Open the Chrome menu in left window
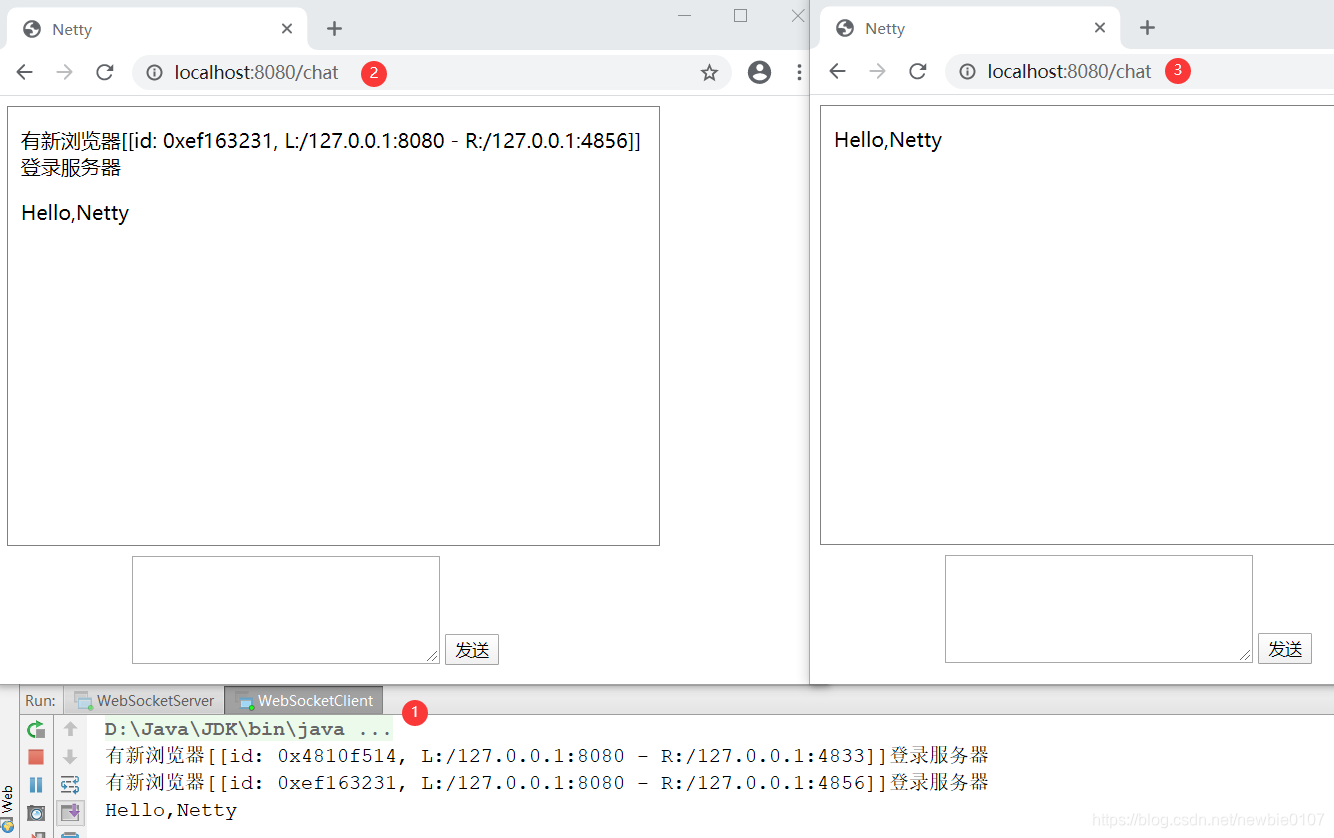 tap(798, 72)
